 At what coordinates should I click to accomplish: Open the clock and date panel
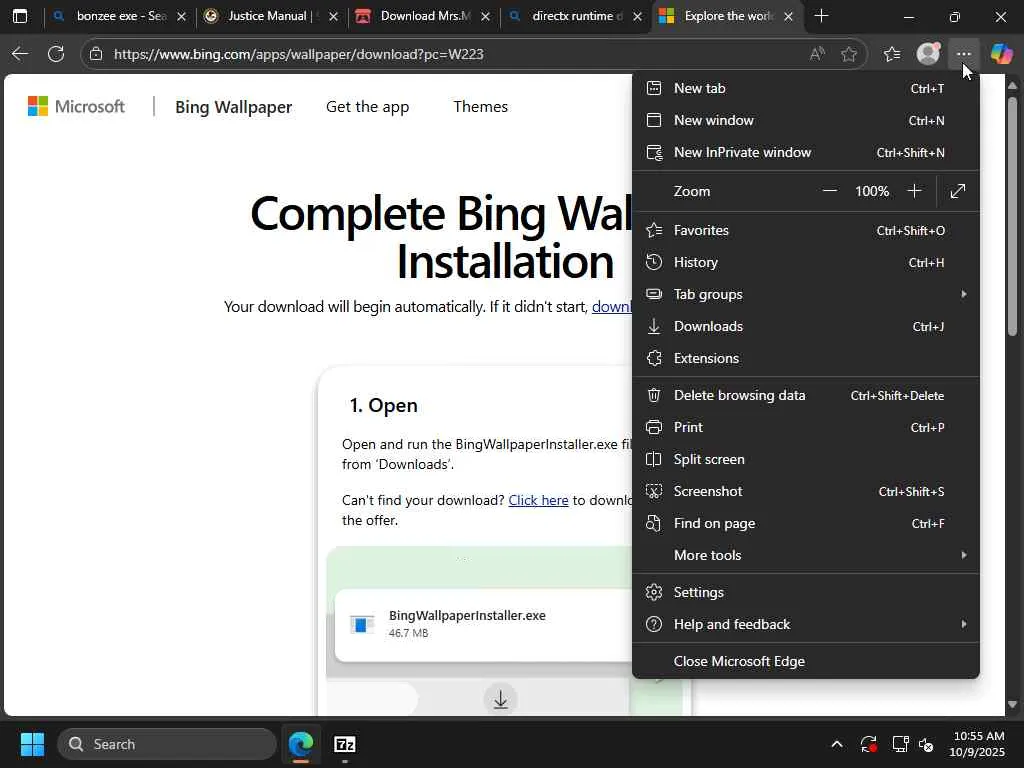click(x=978, y=744)
